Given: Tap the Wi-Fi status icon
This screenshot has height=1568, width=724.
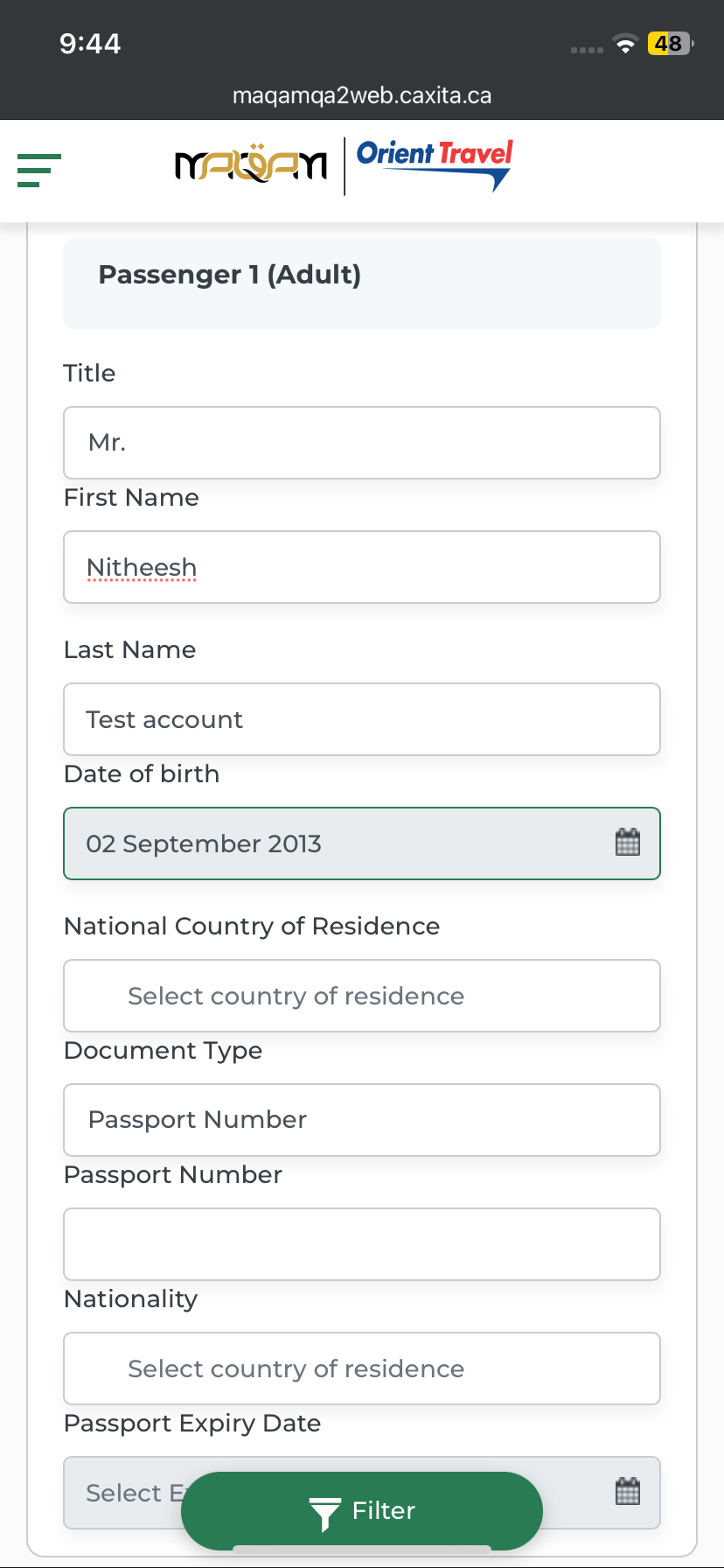Looking at the screenshot, I should (625, 44).
